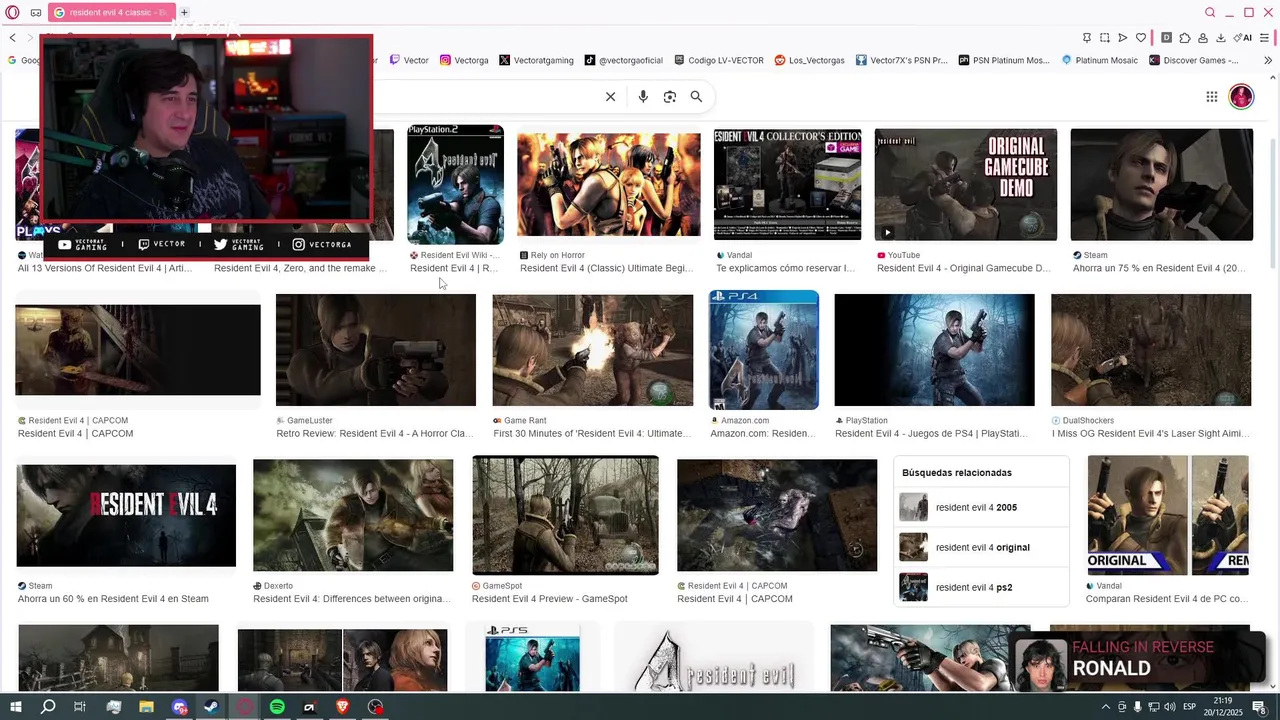The image size is (1280, 720).
Task: Open volume control in system tray
Action: pyautogui.click(x=1170, y=707)
